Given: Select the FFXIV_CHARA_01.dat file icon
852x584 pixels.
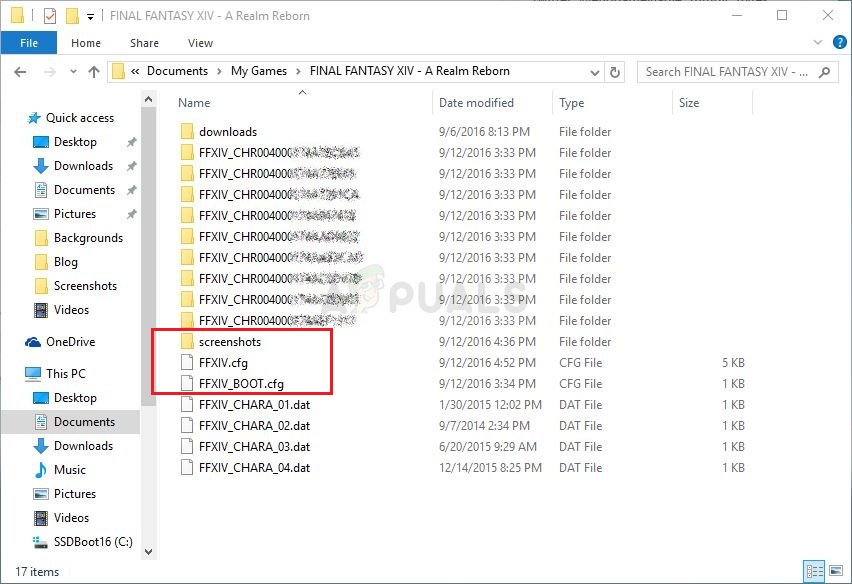Looking at the screenshot, I should [187, 405].
